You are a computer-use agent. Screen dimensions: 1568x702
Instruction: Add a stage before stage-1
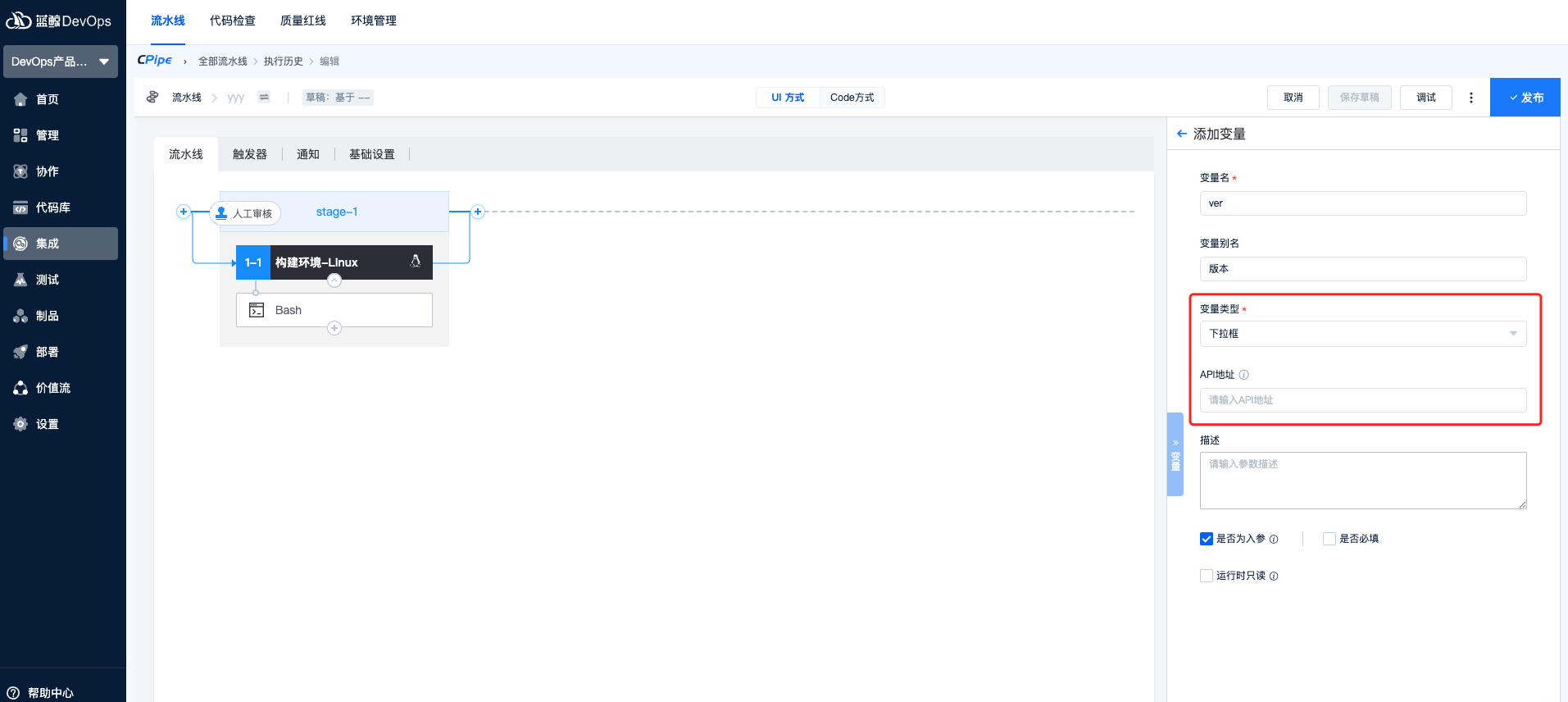(x=184, y=212)
